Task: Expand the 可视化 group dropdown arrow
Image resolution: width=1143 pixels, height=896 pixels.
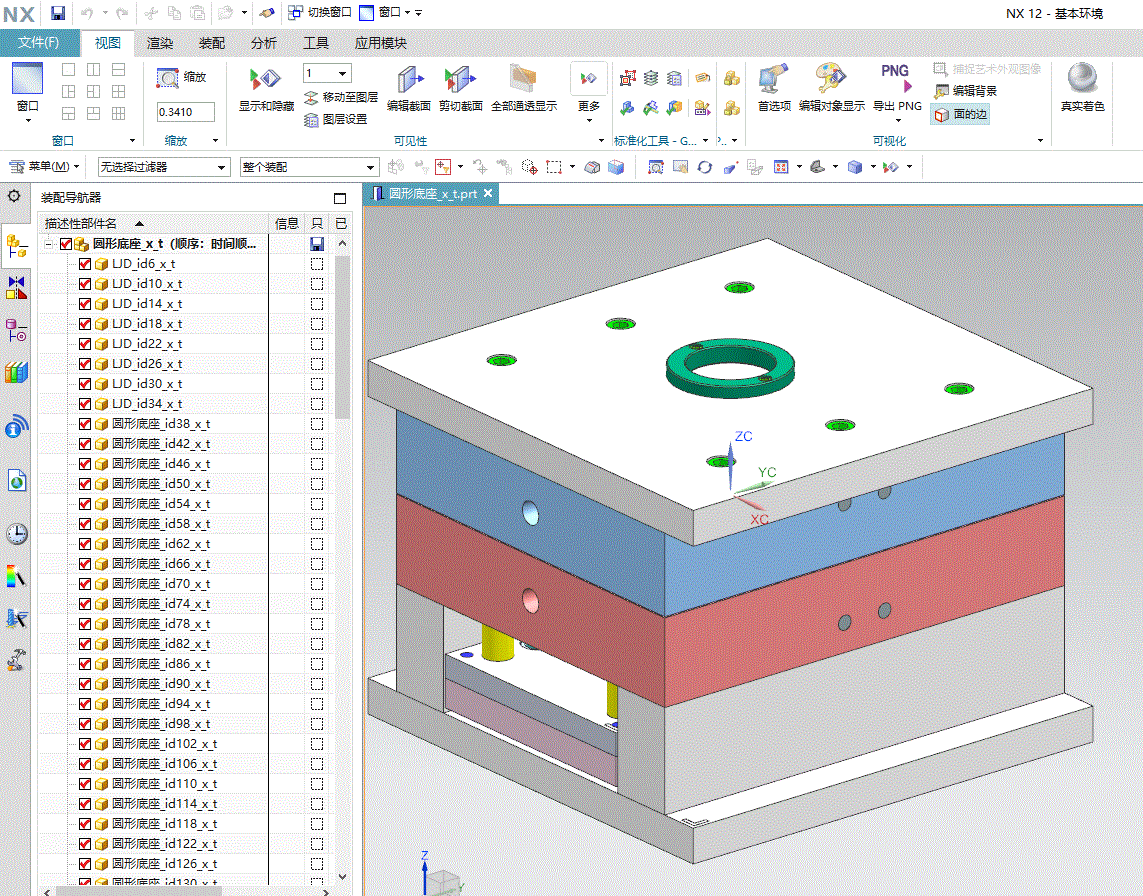Action: [x=1040, y=140]
